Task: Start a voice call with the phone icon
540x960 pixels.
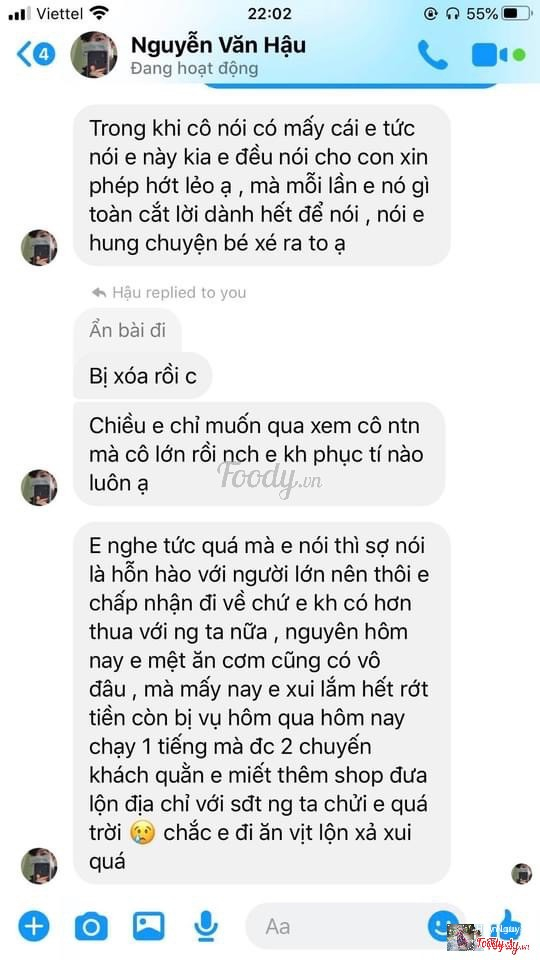Action: pos(432,54)
